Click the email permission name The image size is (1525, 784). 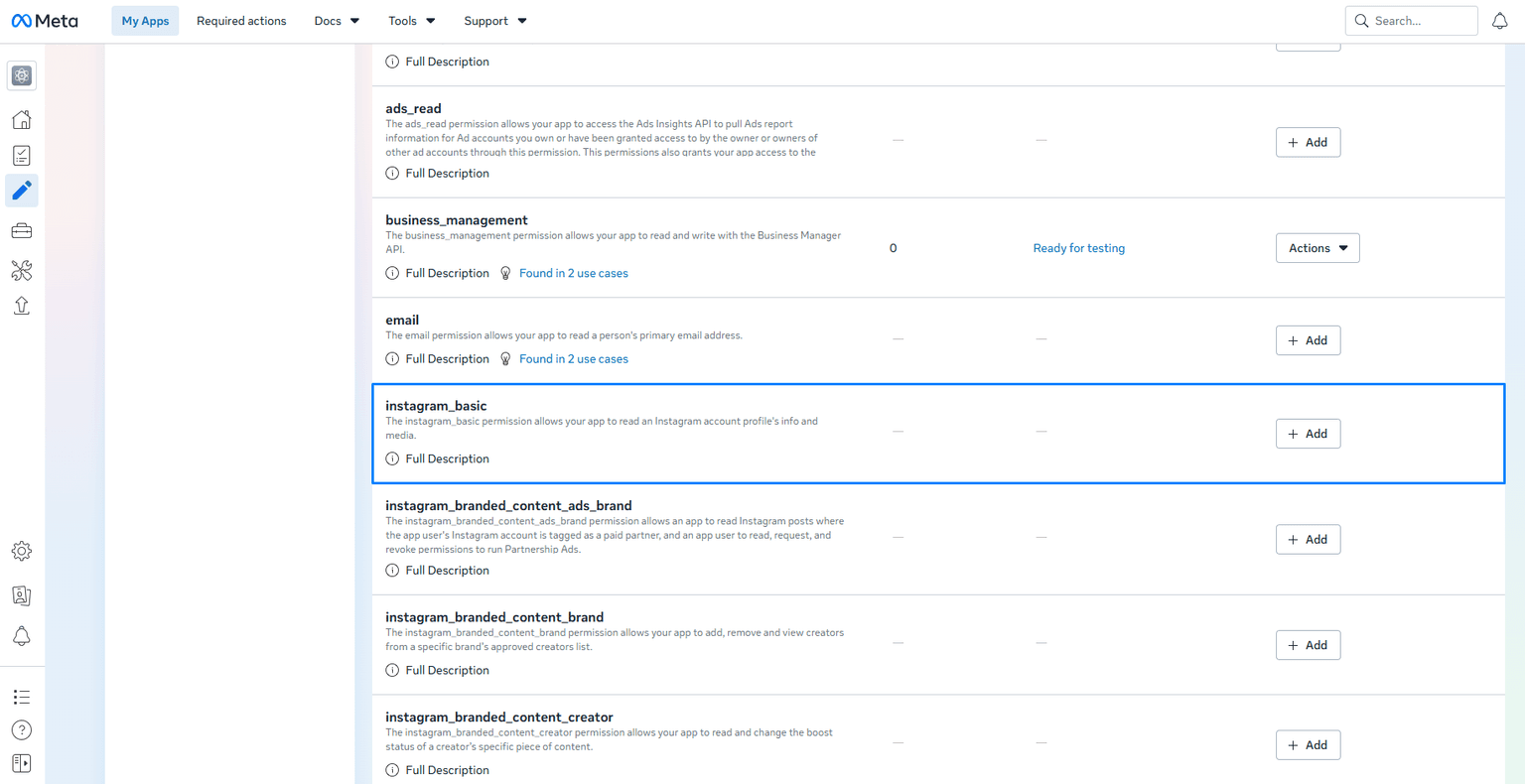(402, 321)
